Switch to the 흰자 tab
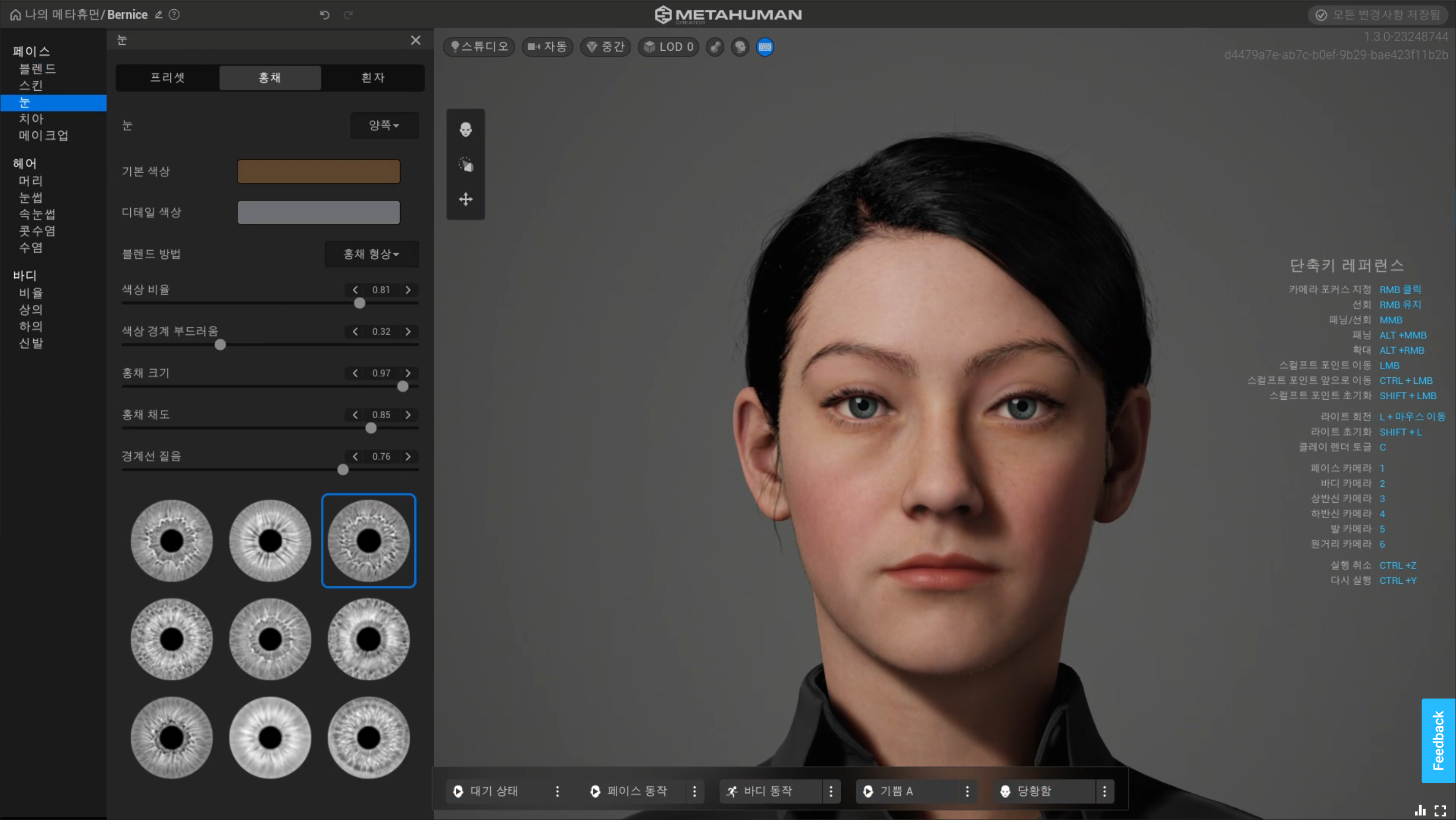Screen dimensions: 1456x820 [373, 77]
